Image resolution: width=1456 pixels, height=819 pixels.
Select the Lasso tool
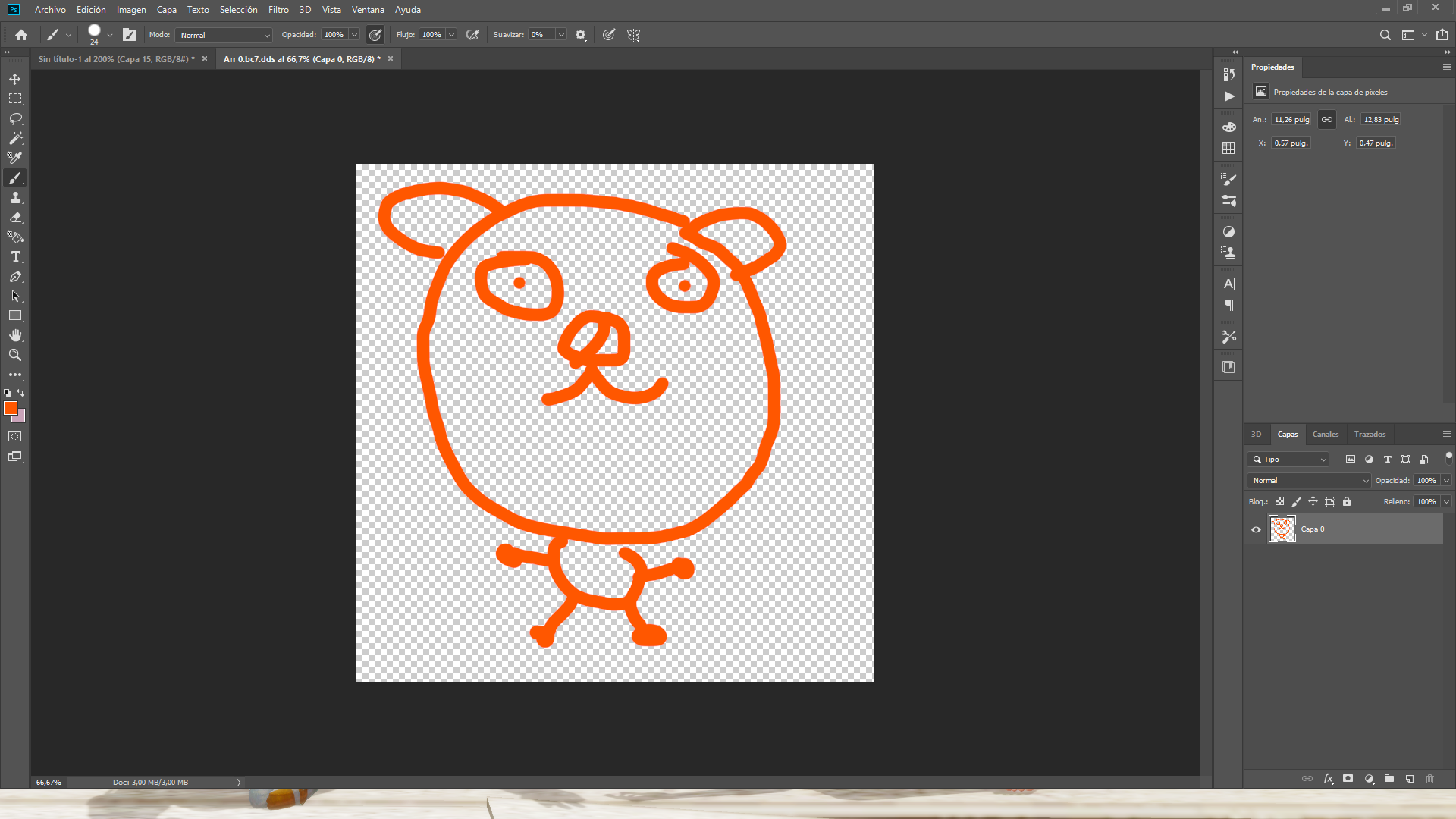[x=15, y=118]
